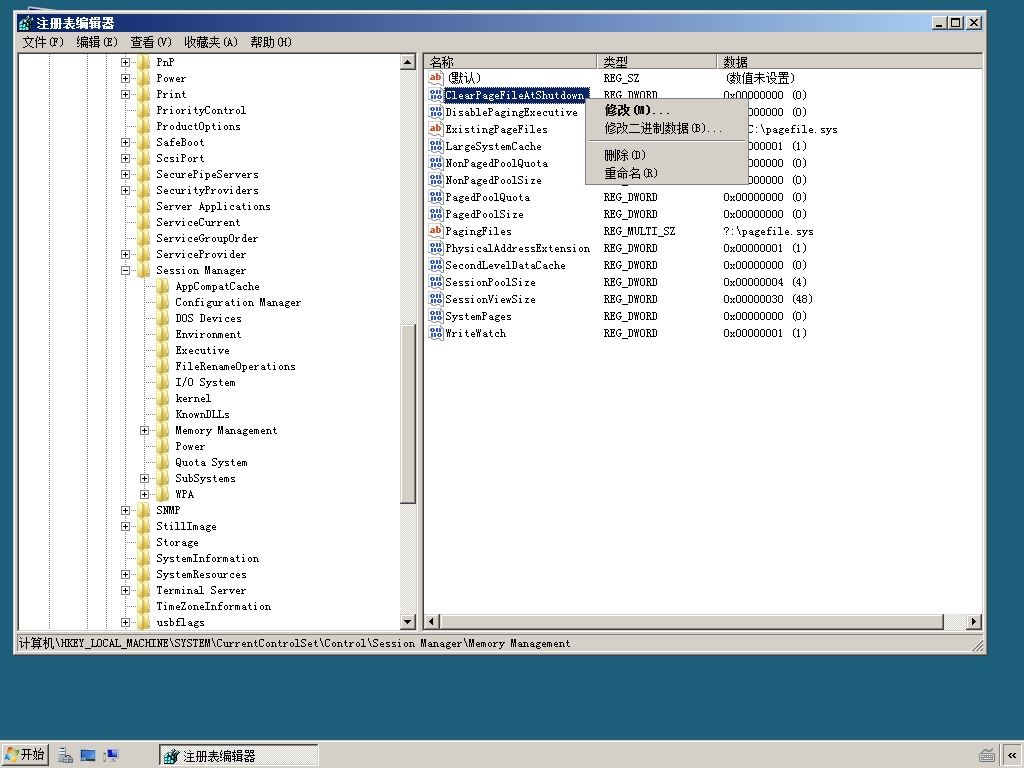Click the Session Manager folder icon
This screenshot has height=768, width=1024.
coord(144,270)
